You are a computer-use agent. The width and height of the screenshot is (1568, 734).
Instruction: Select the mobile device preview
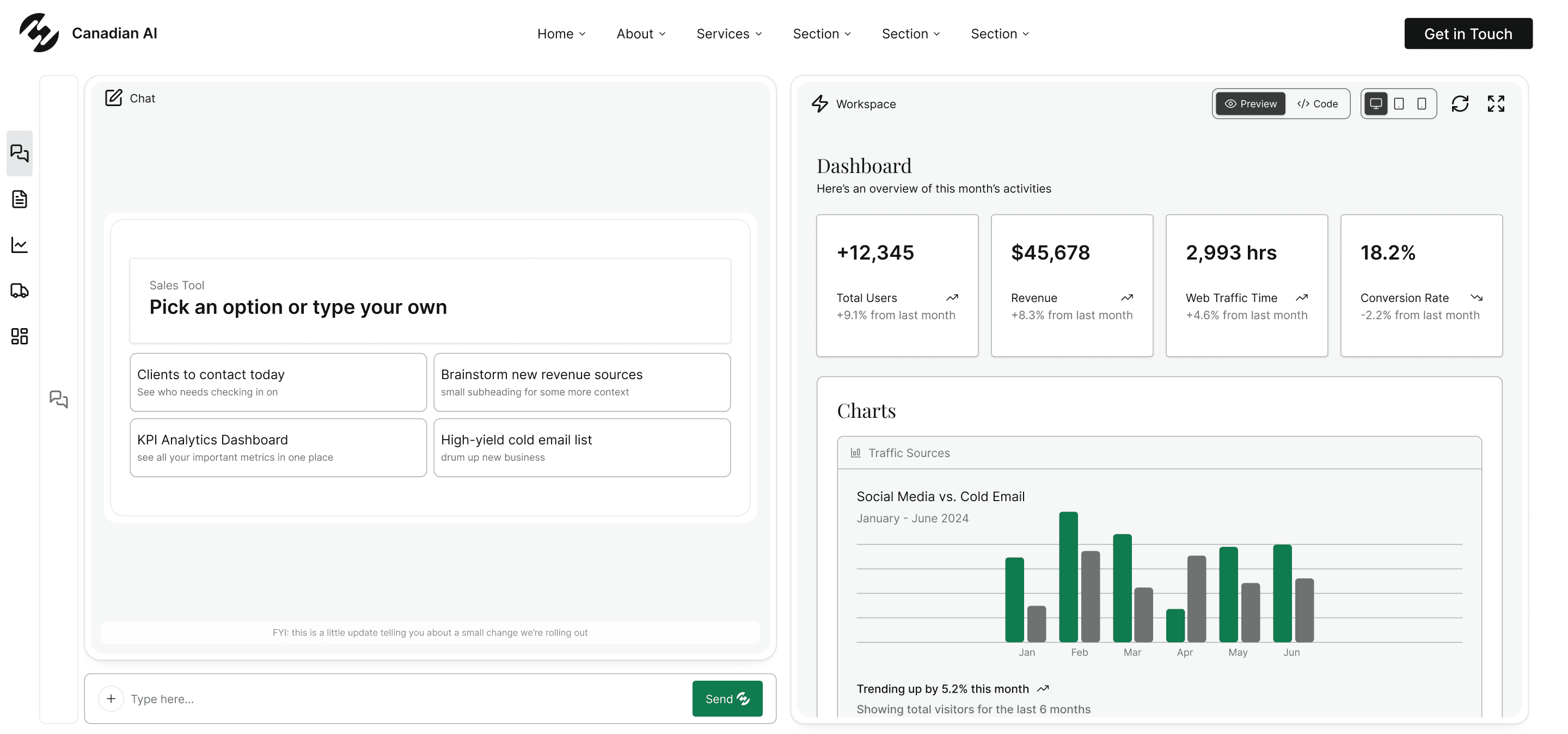[x=1422, y=104]
